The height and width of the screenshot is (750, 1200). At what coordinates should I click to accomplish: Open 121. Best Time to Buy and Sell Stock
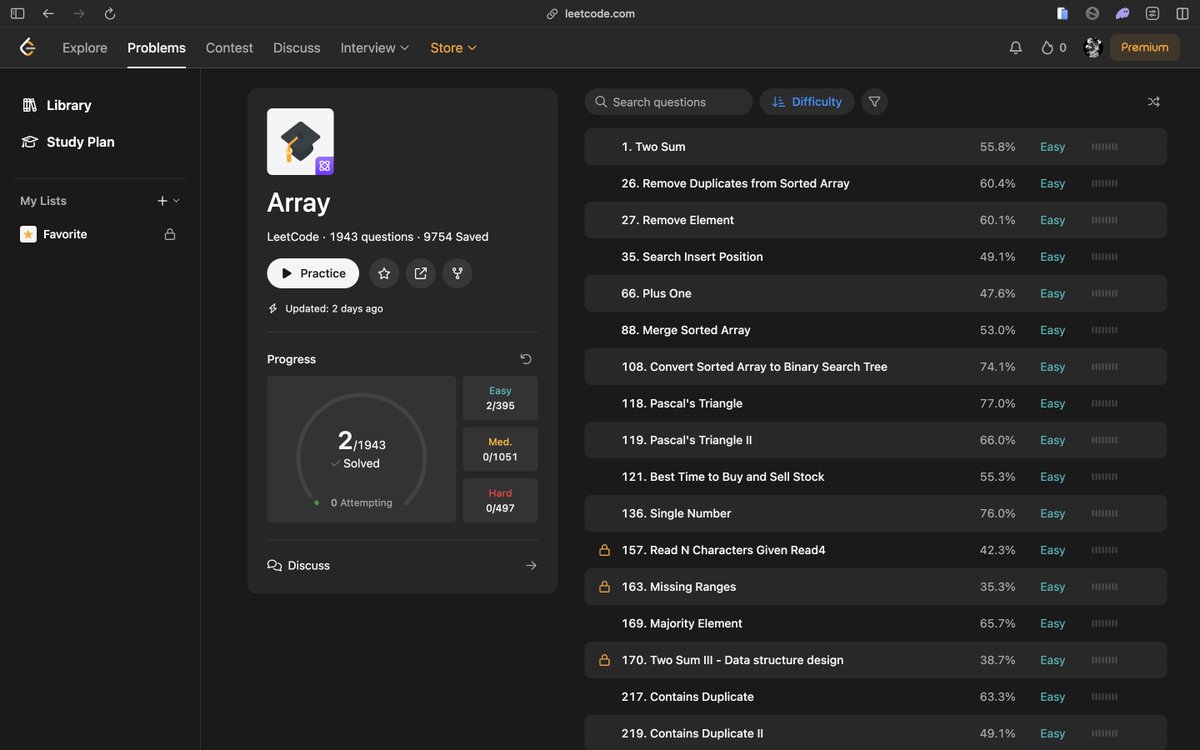[723, 477]
